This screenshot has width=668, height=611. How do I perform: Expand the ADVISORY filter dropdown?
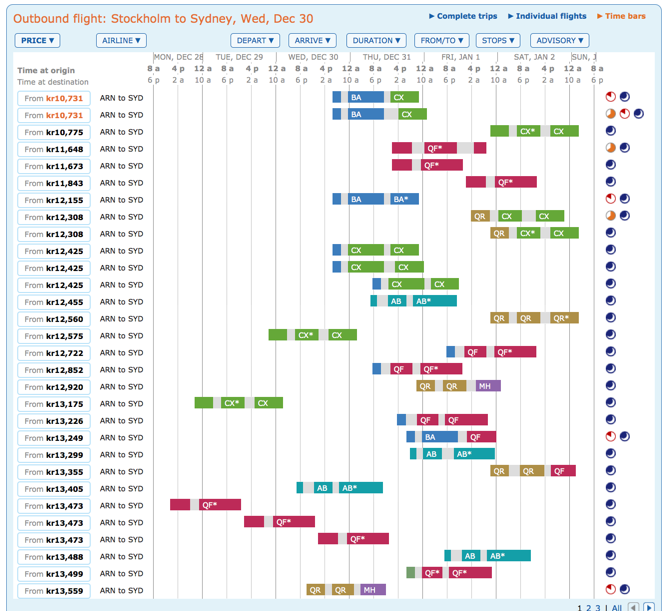click(x=559, y=41)
